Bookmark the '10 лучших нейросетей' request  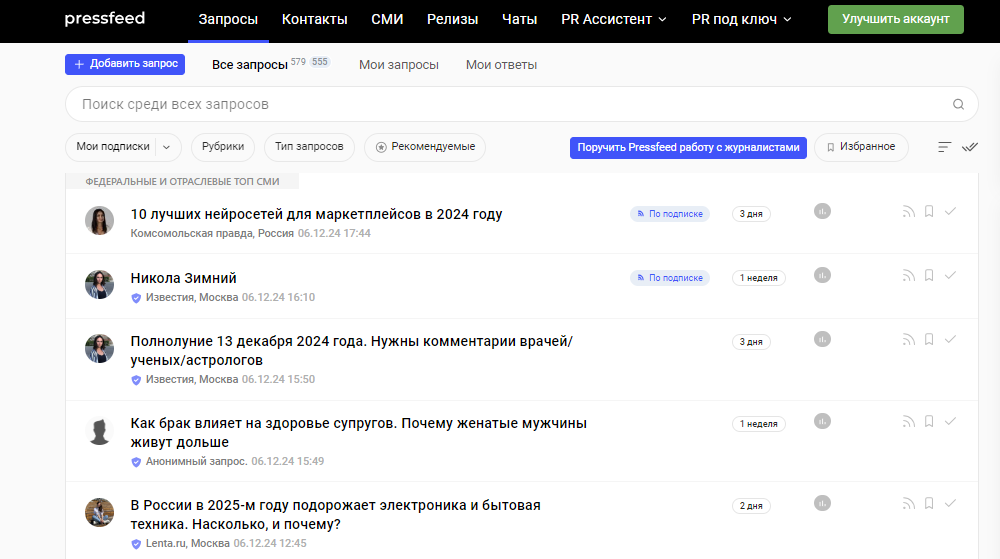point(929,212)
